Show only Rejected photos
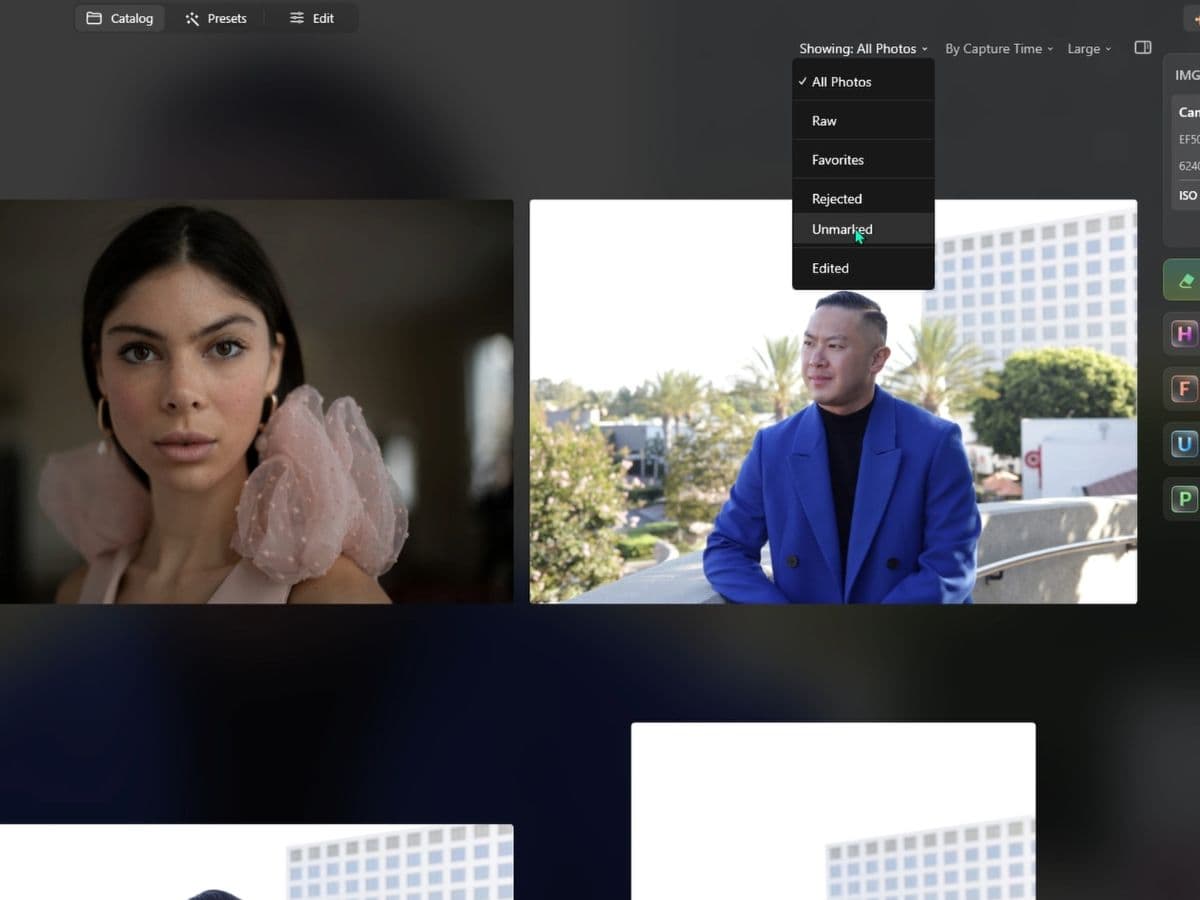Image resolution: width=1200 pixels, height=900 pixels. 863,198
